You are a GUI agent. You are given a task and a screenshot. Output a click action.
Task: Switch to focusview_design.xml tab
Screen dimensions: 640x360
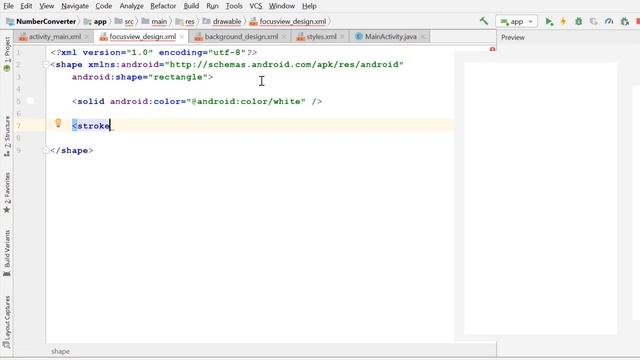point(142,37)
